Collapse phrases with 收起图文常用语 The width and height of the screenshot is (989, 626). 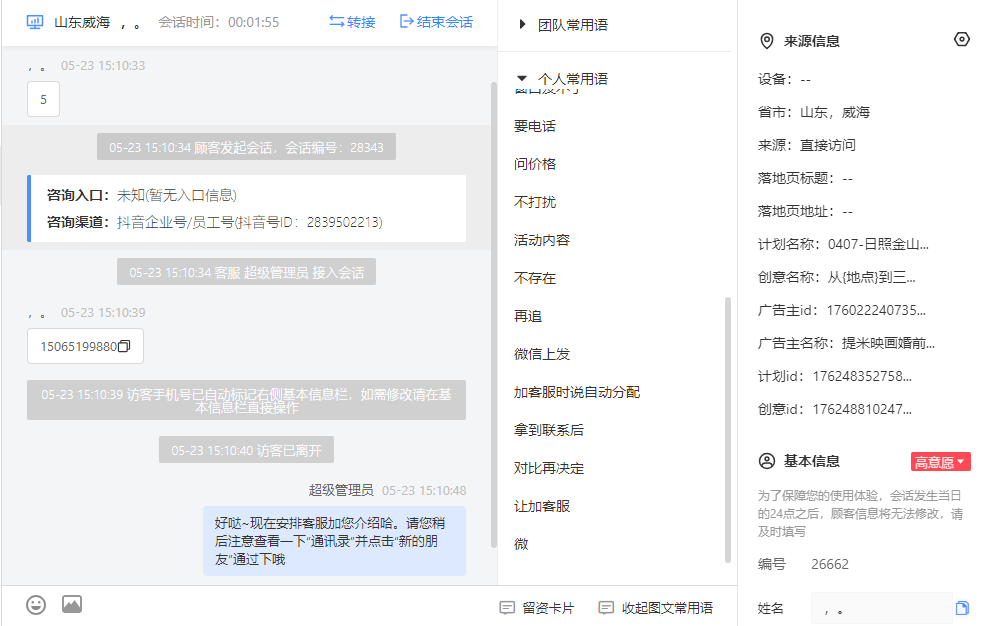point(655,608)
